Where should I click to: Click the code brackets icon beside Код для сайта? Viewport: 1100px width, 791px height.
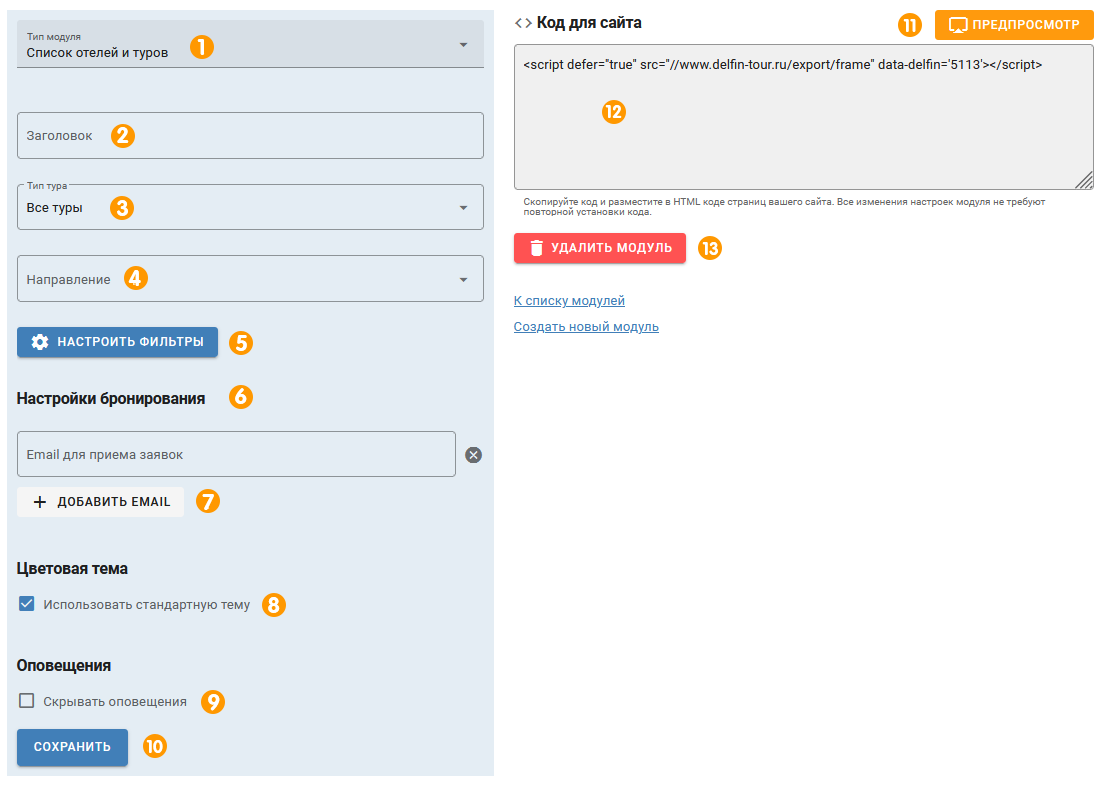[522, 22]
